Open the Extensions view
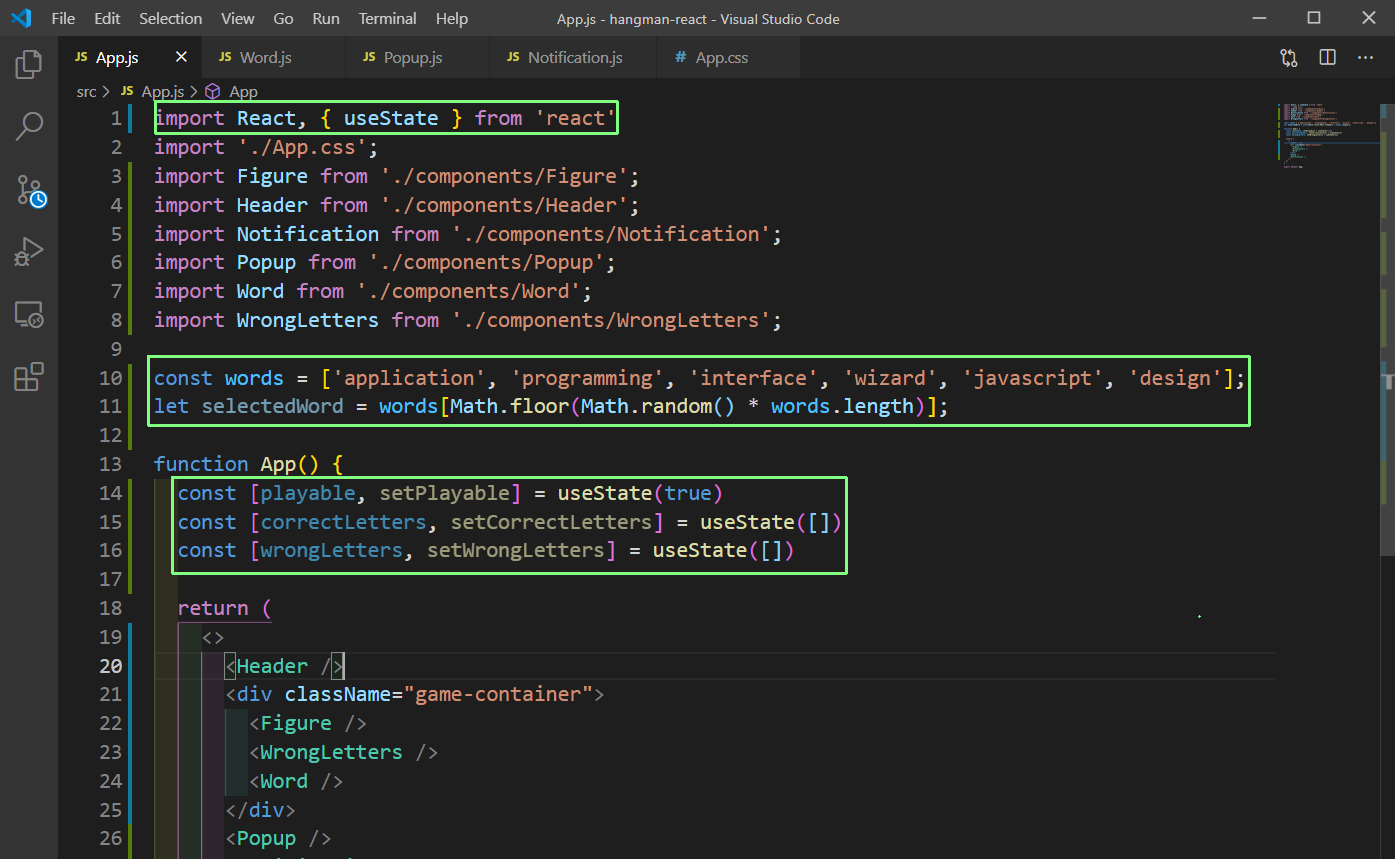1395x859 pixels. click(x=29, y=377)
